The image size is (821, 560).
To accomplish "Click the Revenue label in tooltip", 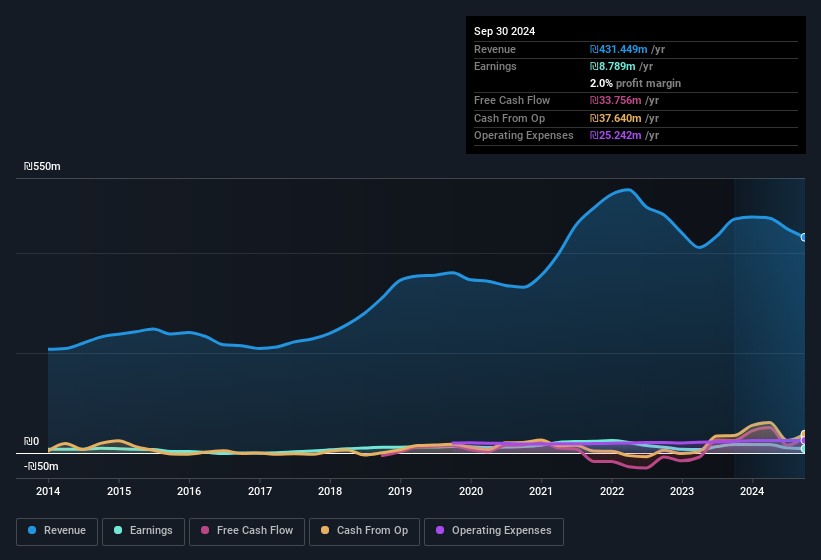I will [x=495, y=49].
